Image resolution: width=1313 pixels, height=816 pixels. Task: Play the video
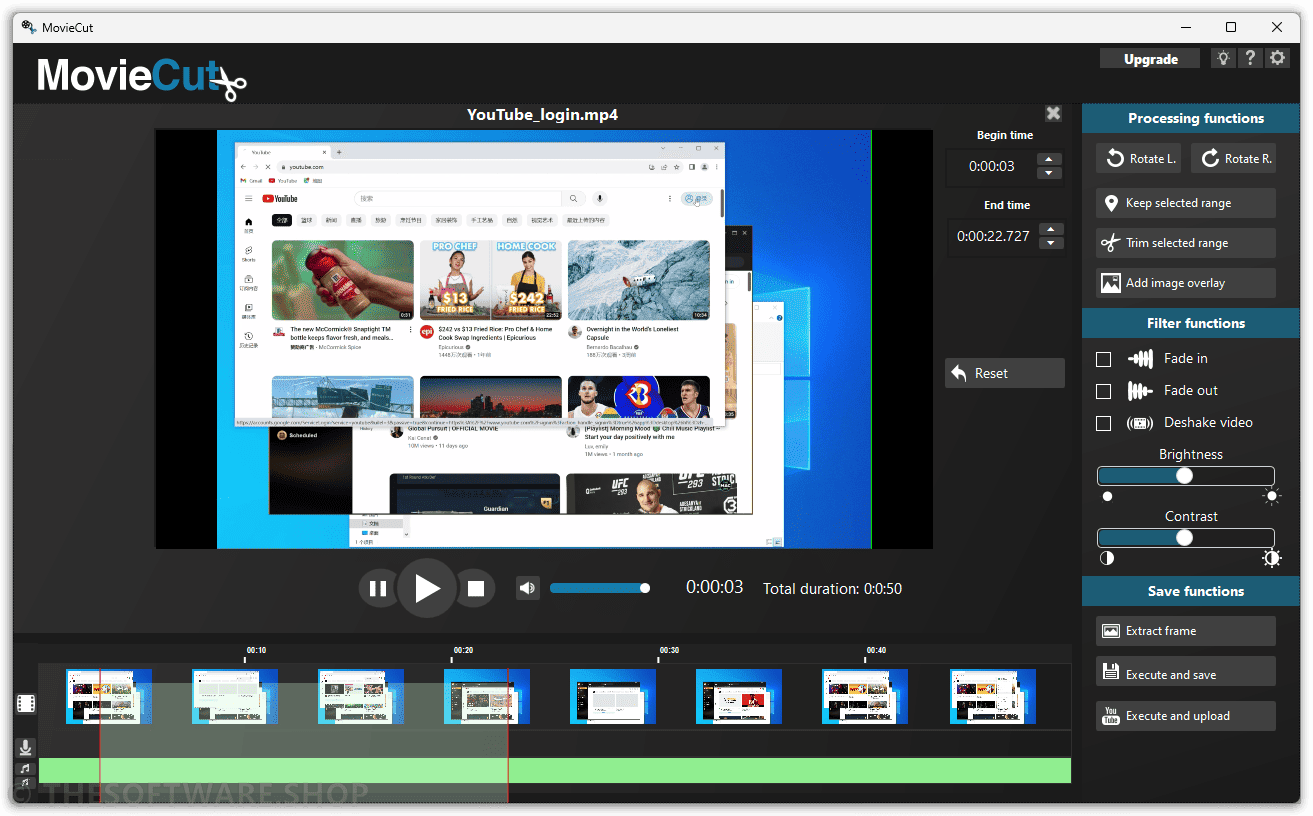coord(427,588)
